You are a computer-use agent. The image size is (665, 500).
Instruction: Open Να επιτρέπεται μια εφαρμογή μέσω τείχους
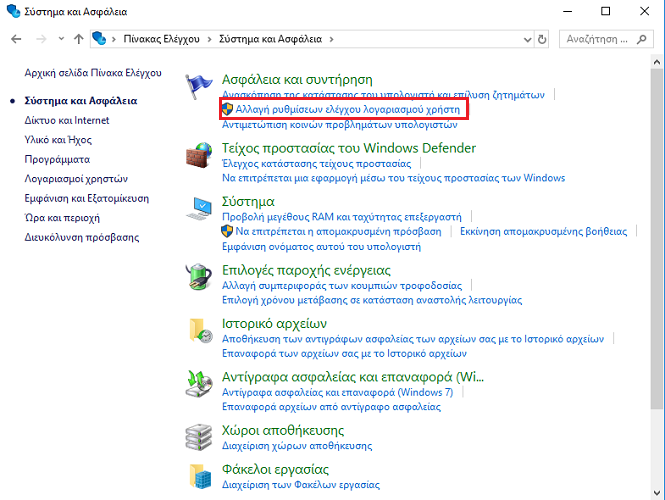tap(393, 178)
